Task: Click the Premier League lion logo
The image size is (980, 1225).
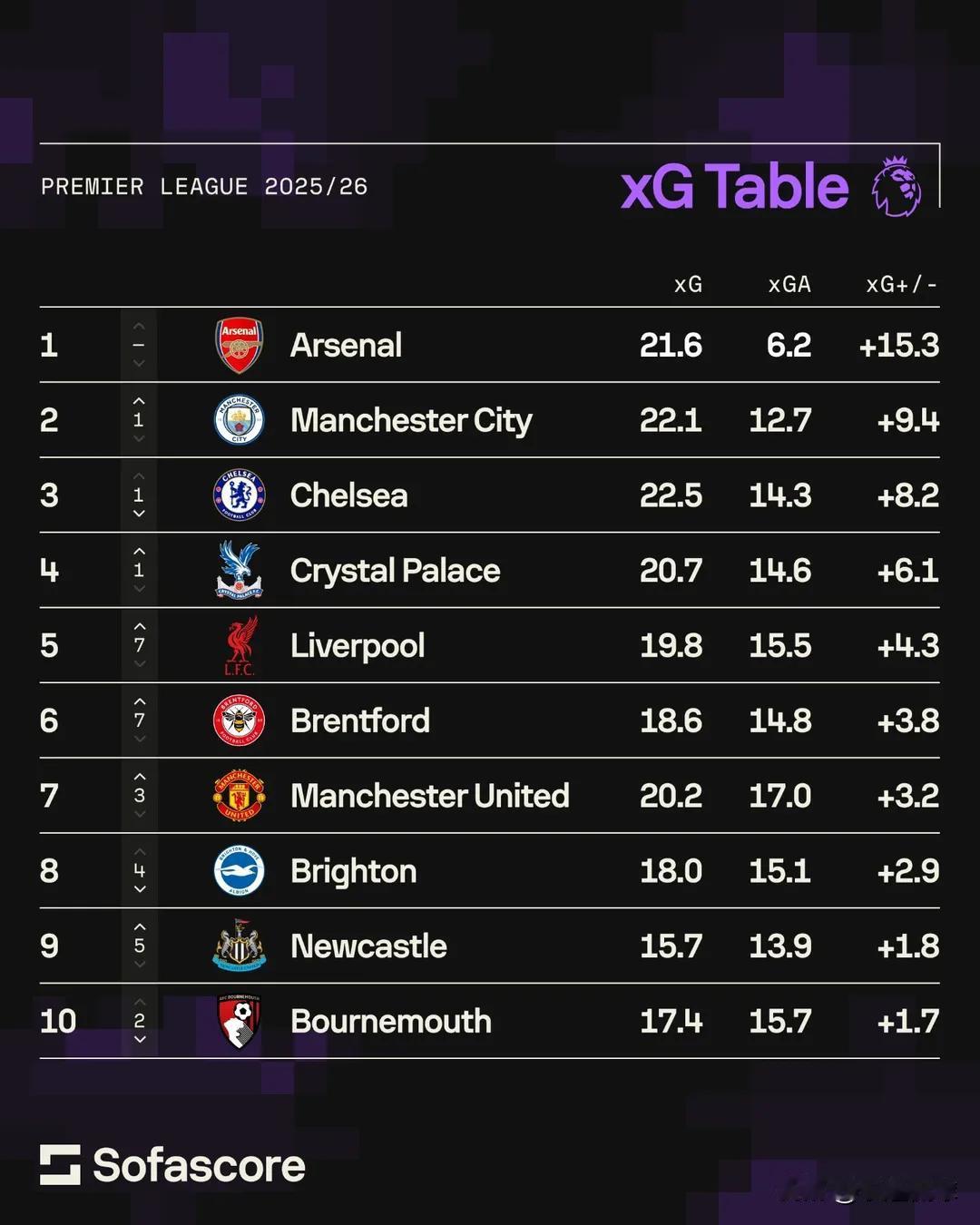Action: tap(897, 186)
